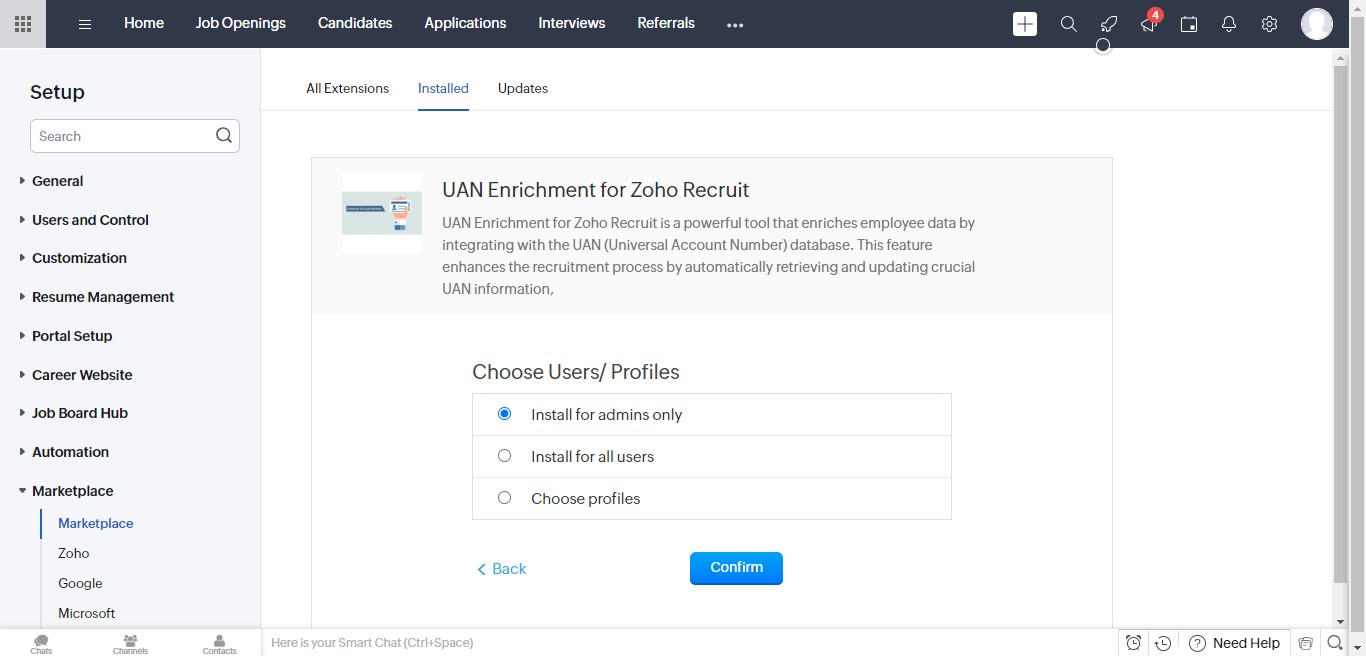The width and height of the screenshot is (1366, 656).
Task: Click the magnifier icon in bottom bar
Action: [x=1335, y=643]
